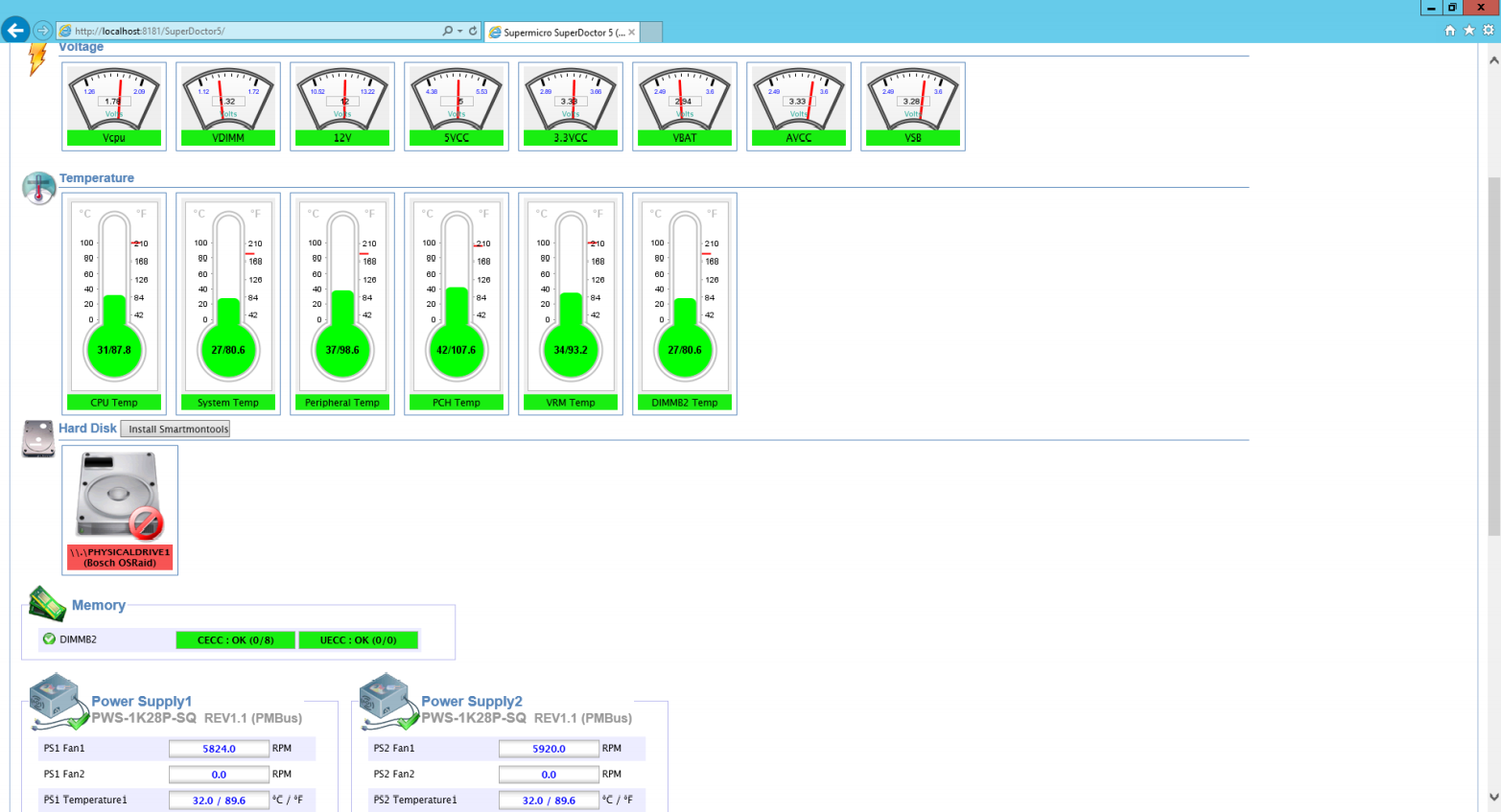
Task: Click the PS1 Temperature1 row label
Action: click(x=85, y=800)
